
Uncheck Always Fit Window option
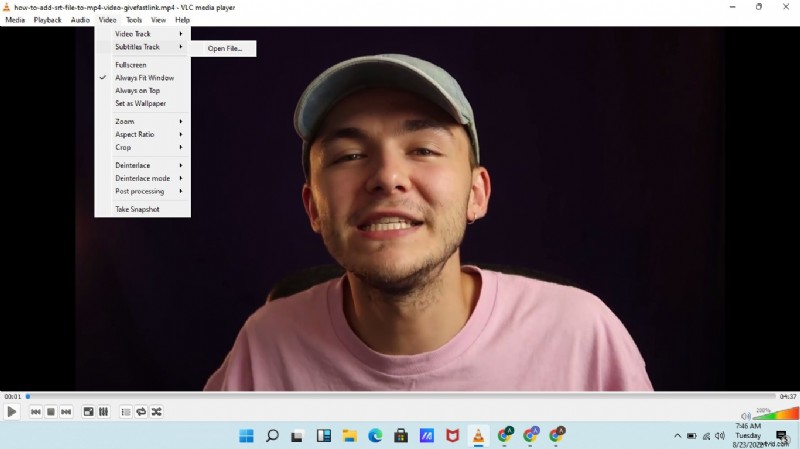[x=144, y=78]
